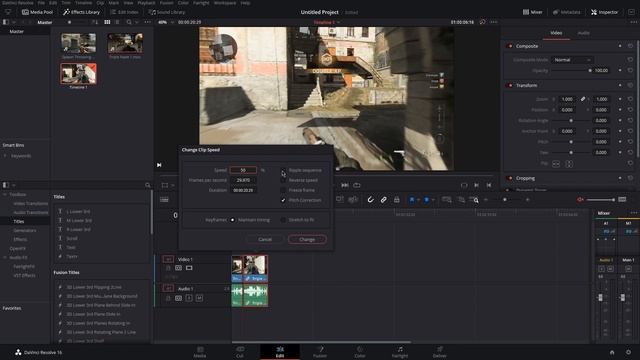This screenshot has width=640, height=360.
Task: Click timeline zoom-in plus icon
Action: [527, 200]
